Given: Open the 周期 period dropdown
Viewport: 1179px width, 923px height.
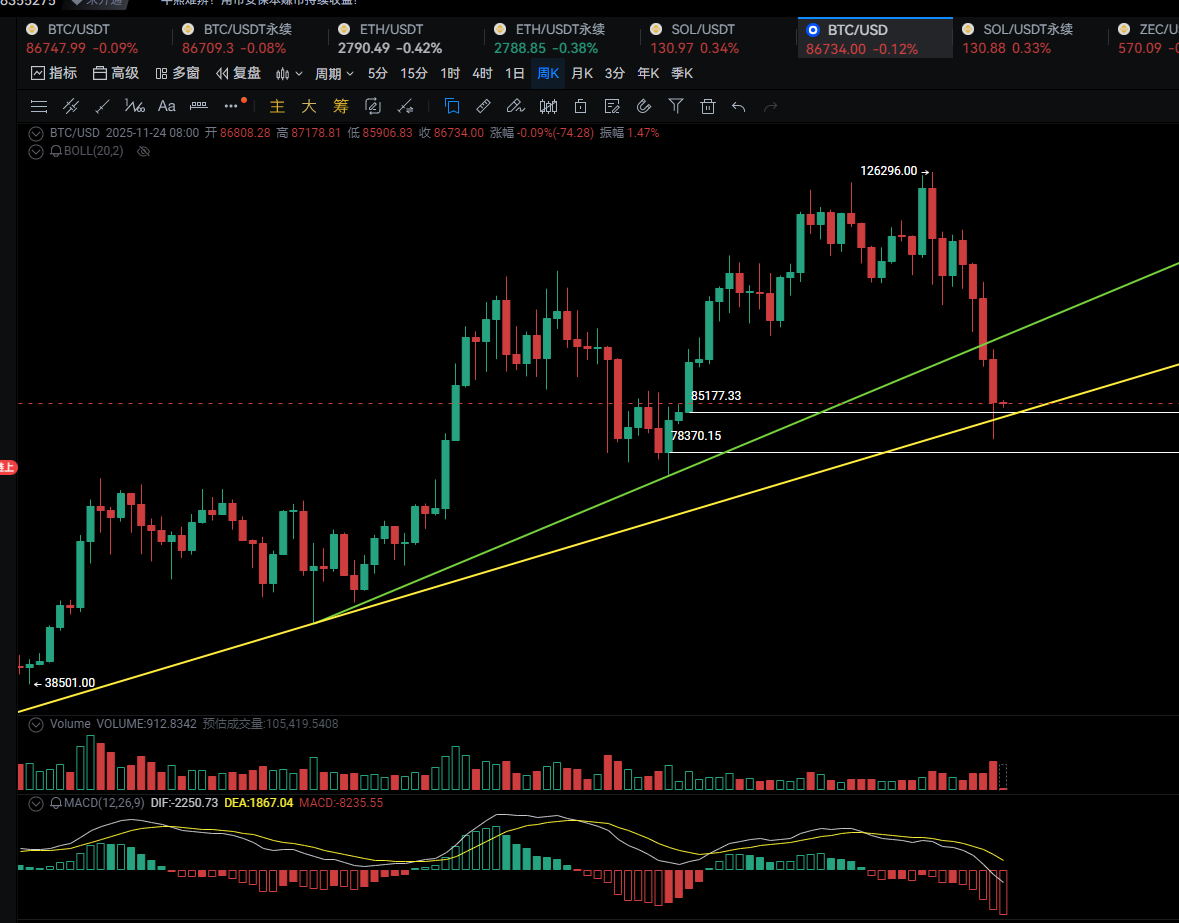Looking at the screenshot, I should pyautogui.click(x=334, y=73).
